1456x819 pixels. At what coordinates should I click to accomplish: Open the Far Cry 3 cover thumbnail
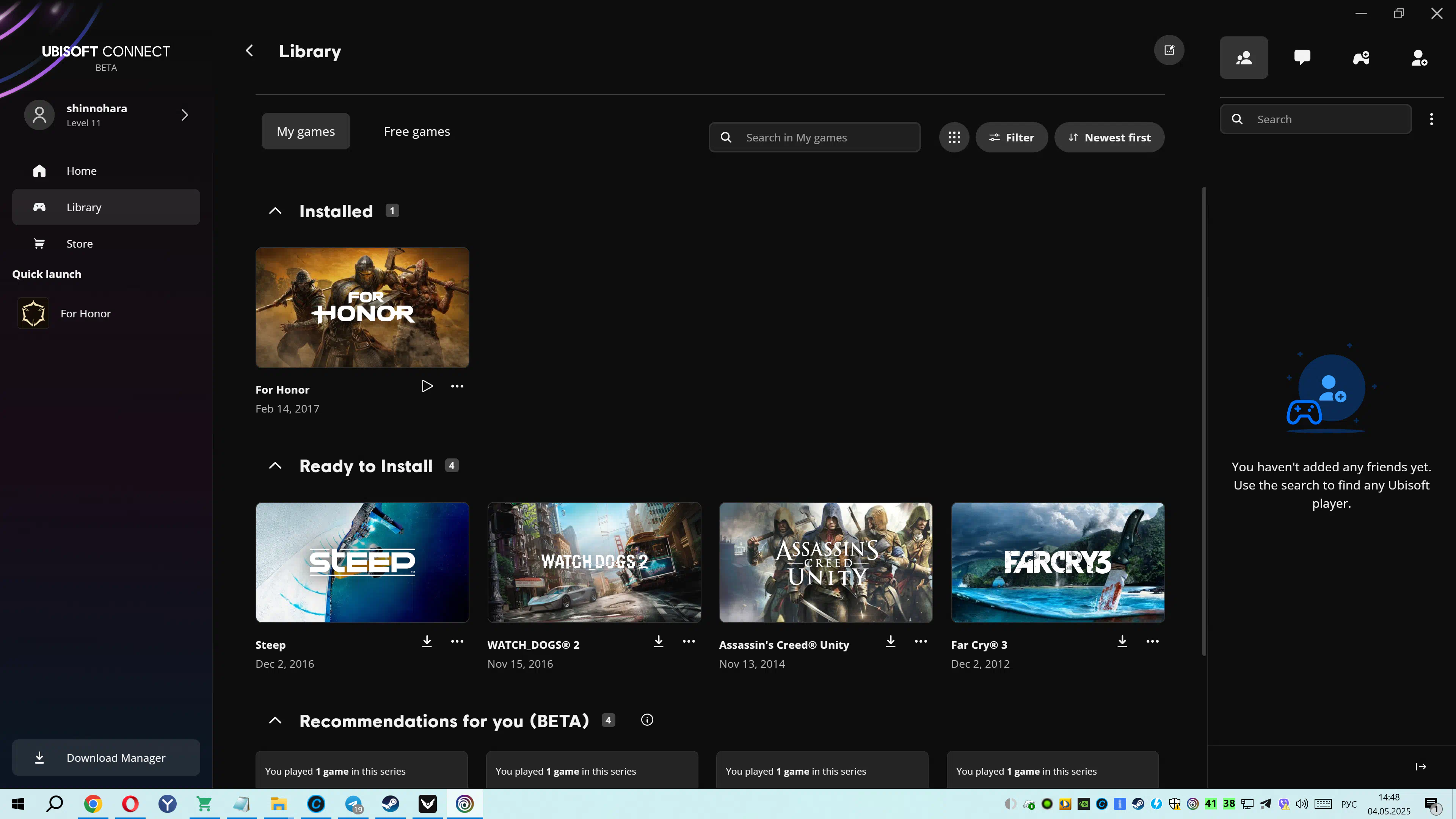(1058, 562)
